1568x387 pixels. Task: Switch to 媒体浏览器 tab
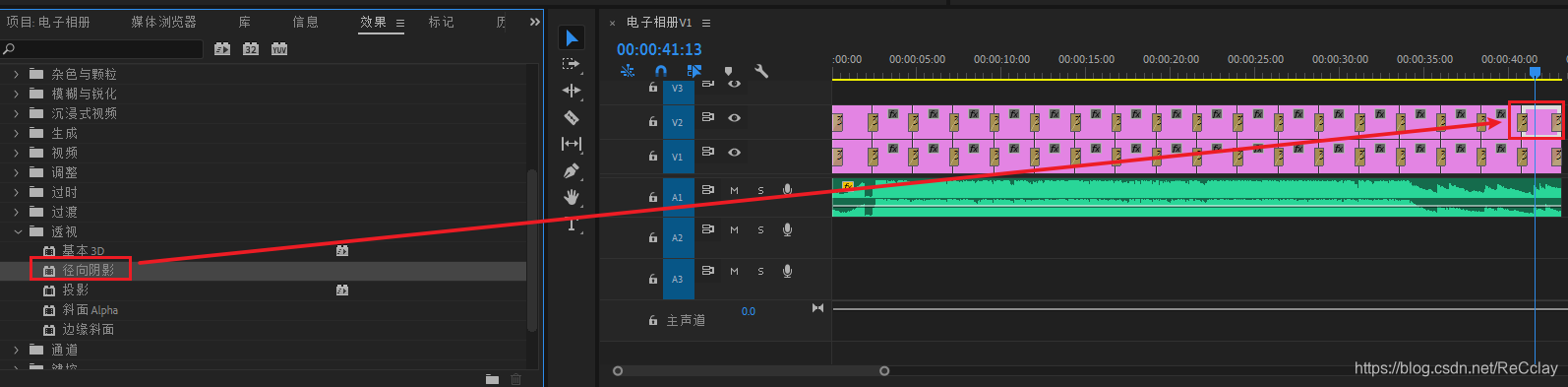[163, 22]
